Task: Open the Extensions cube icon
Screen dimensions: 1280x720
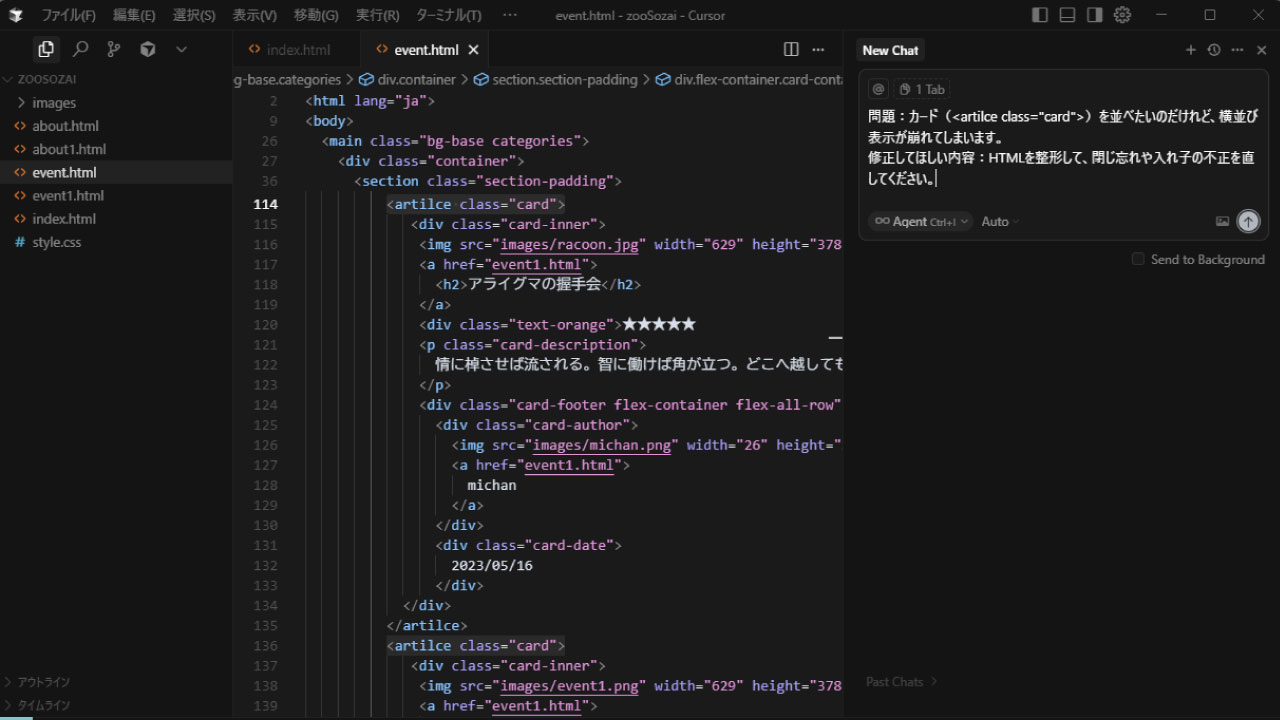Action: coord(148,49)
